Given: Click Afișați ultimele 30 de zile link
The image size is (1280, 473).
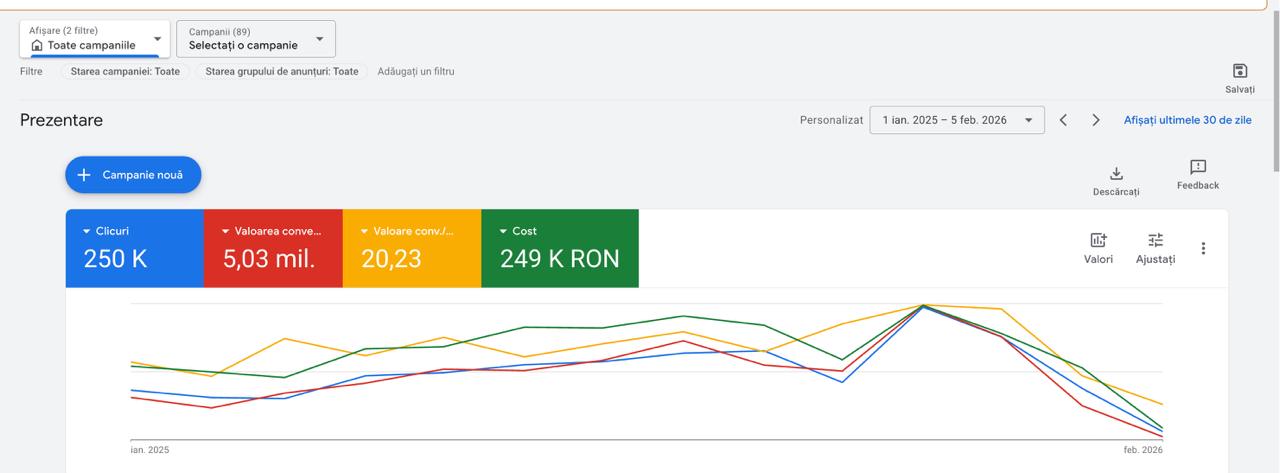Looking at the screenshot, I should click(1188, 120).
